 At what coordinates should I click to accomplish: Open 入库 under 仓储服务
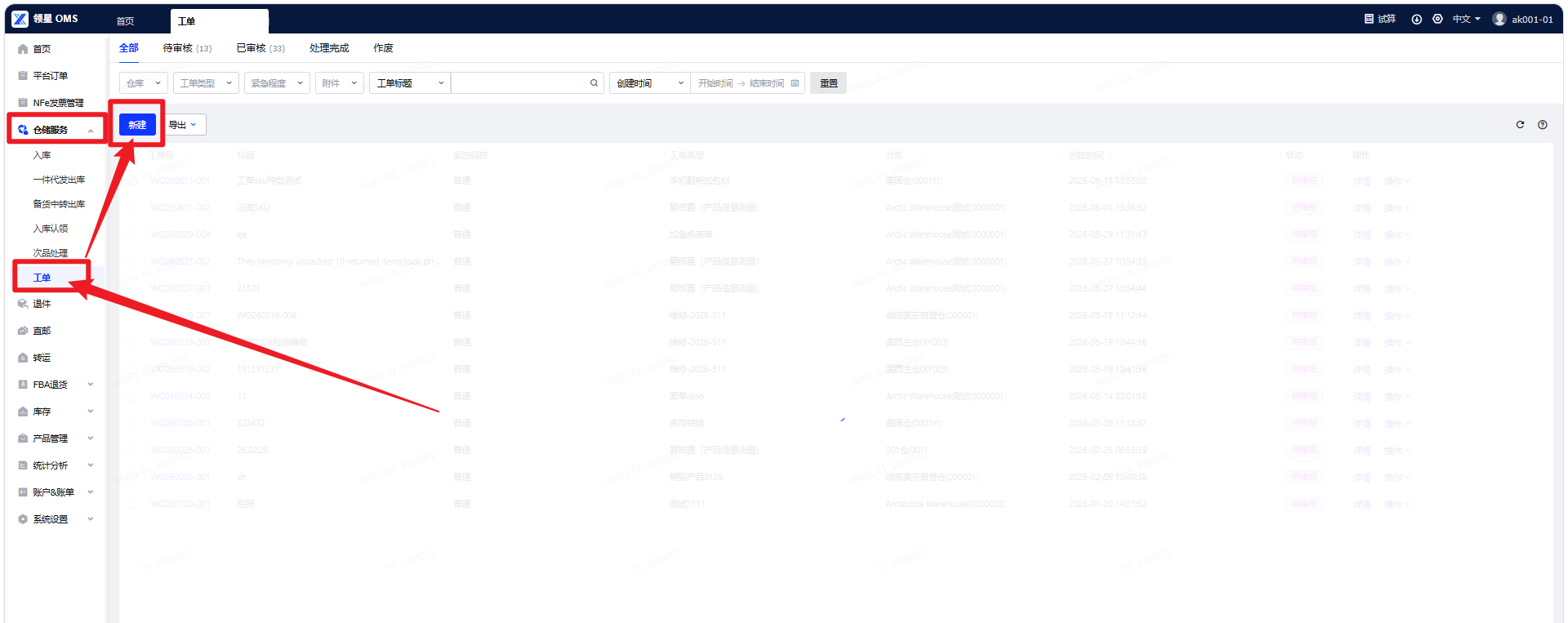point(42,155)
